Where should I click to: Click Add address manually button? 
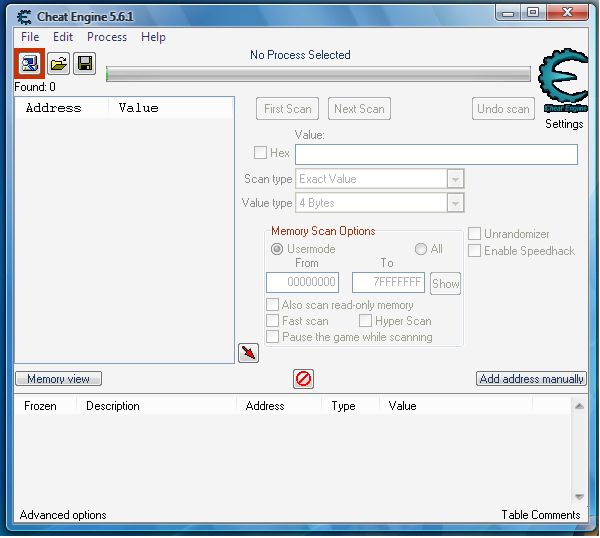[x=532, y=379]
